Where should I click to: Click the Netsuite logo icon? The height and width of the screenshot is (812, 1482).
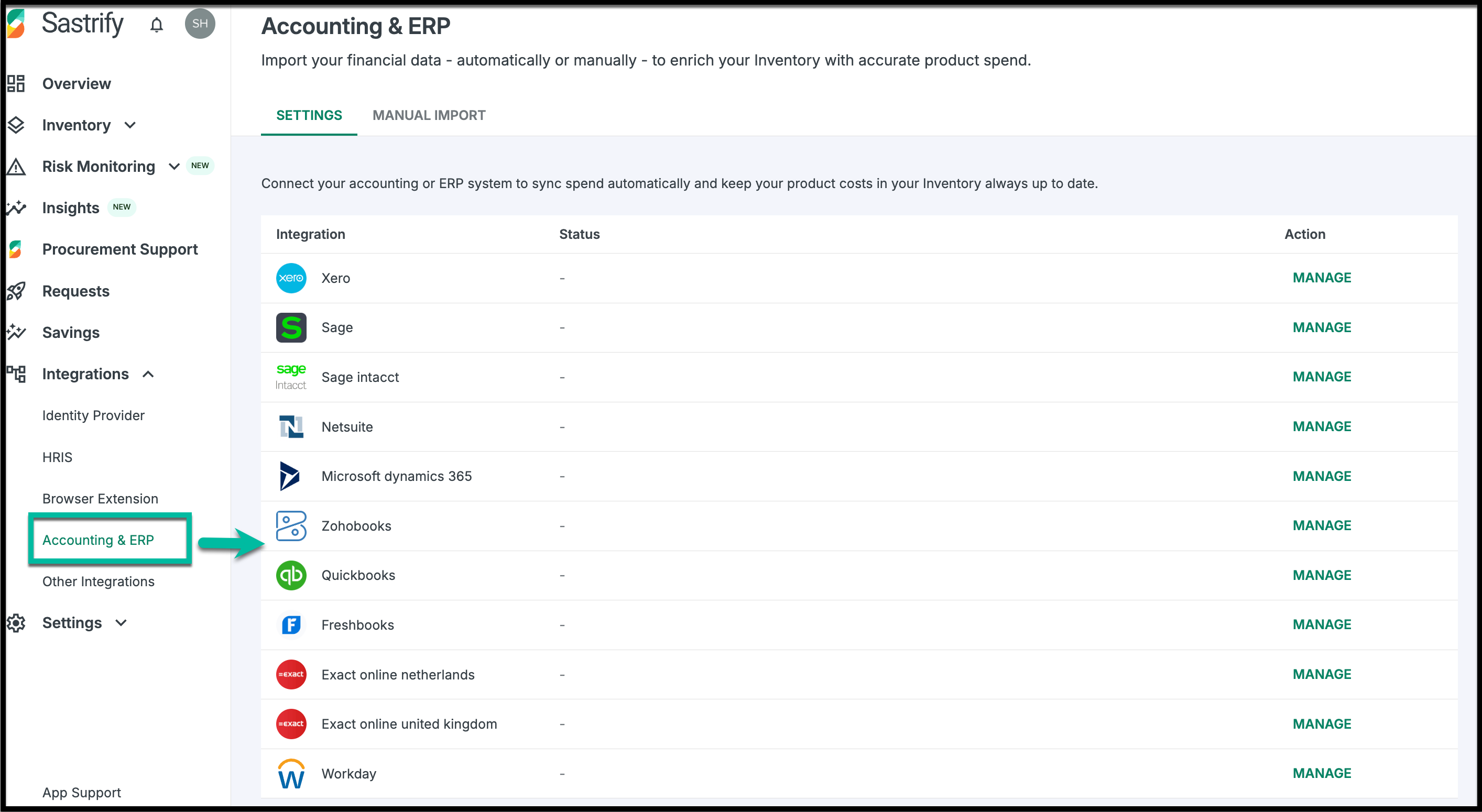point(291,427)
